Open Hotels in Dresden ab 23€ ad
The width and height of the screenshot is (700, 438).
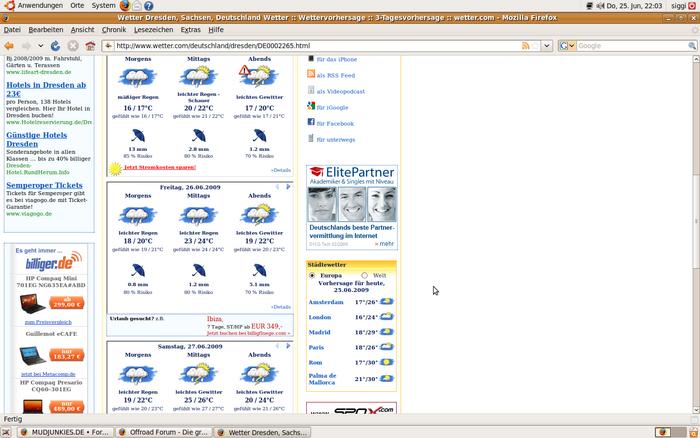pyautogui.click(x=46, y=89)
